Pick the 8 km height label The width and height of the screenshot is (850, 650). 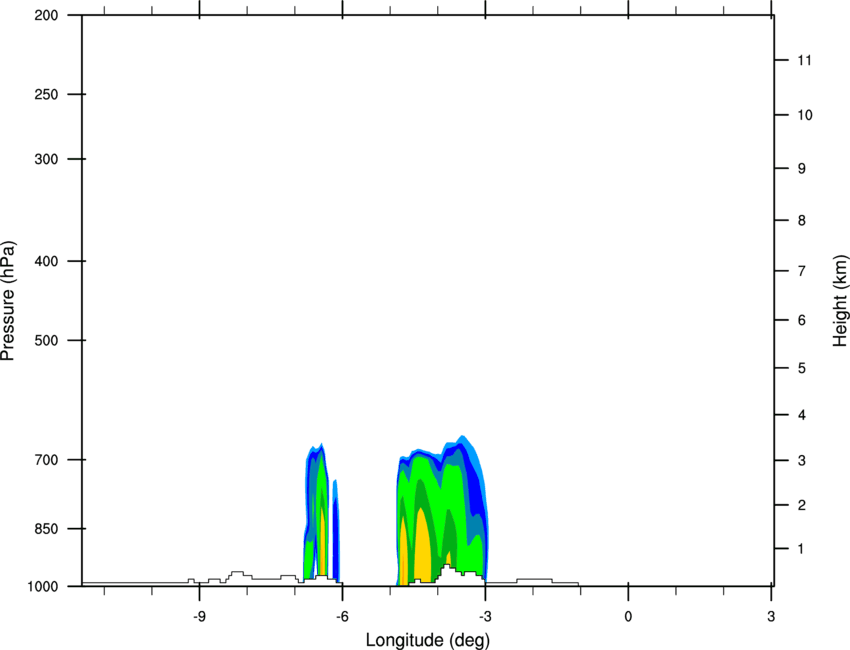pos(802,220)
